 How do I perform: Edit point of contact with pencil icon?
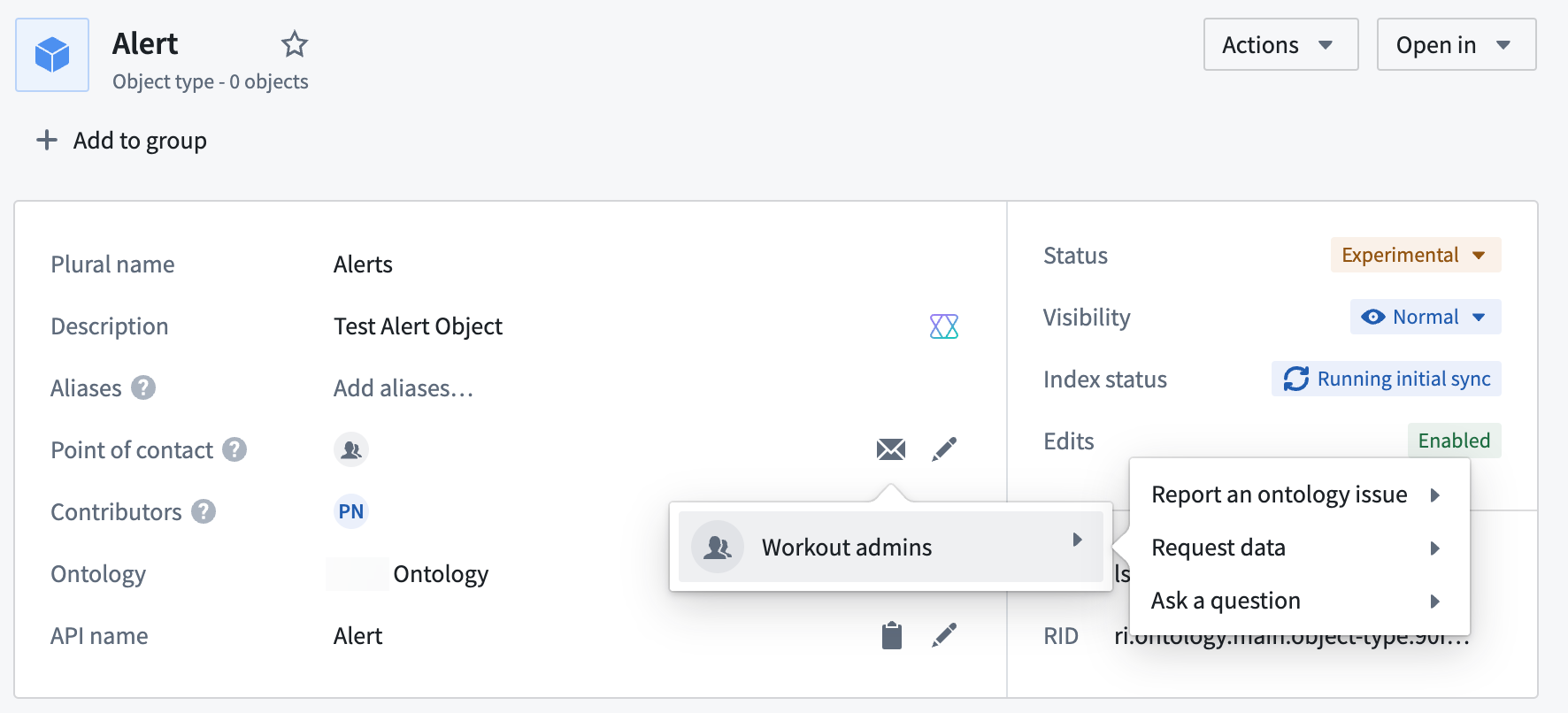click(944, 449)
